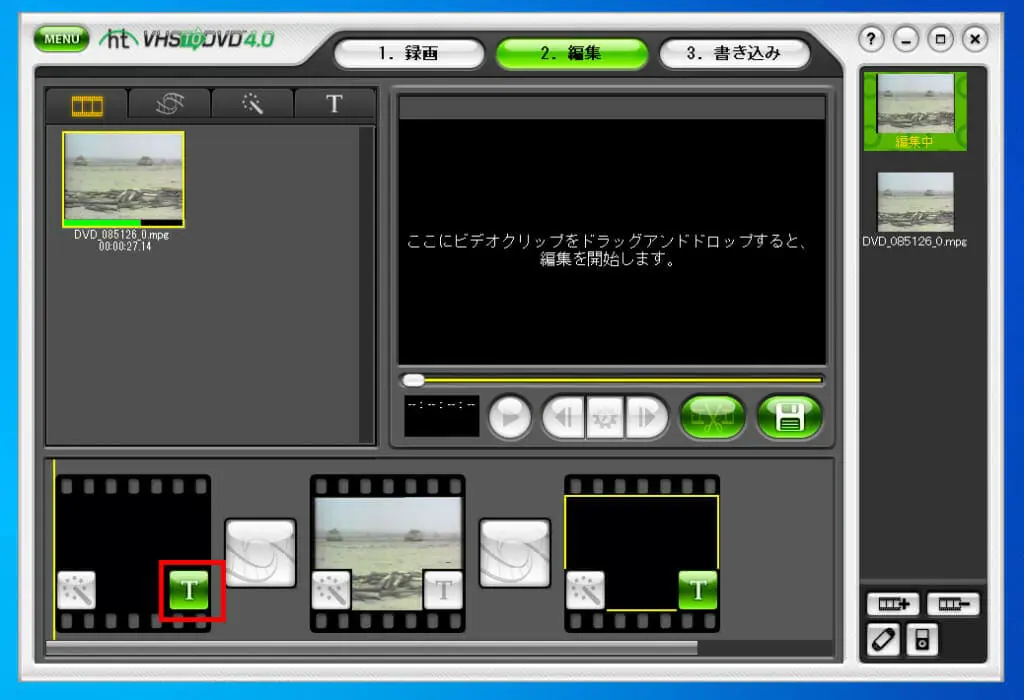This screenshot has width=1024, height=700.
Task: Open the text T tab in media panel
Action: 334,104
